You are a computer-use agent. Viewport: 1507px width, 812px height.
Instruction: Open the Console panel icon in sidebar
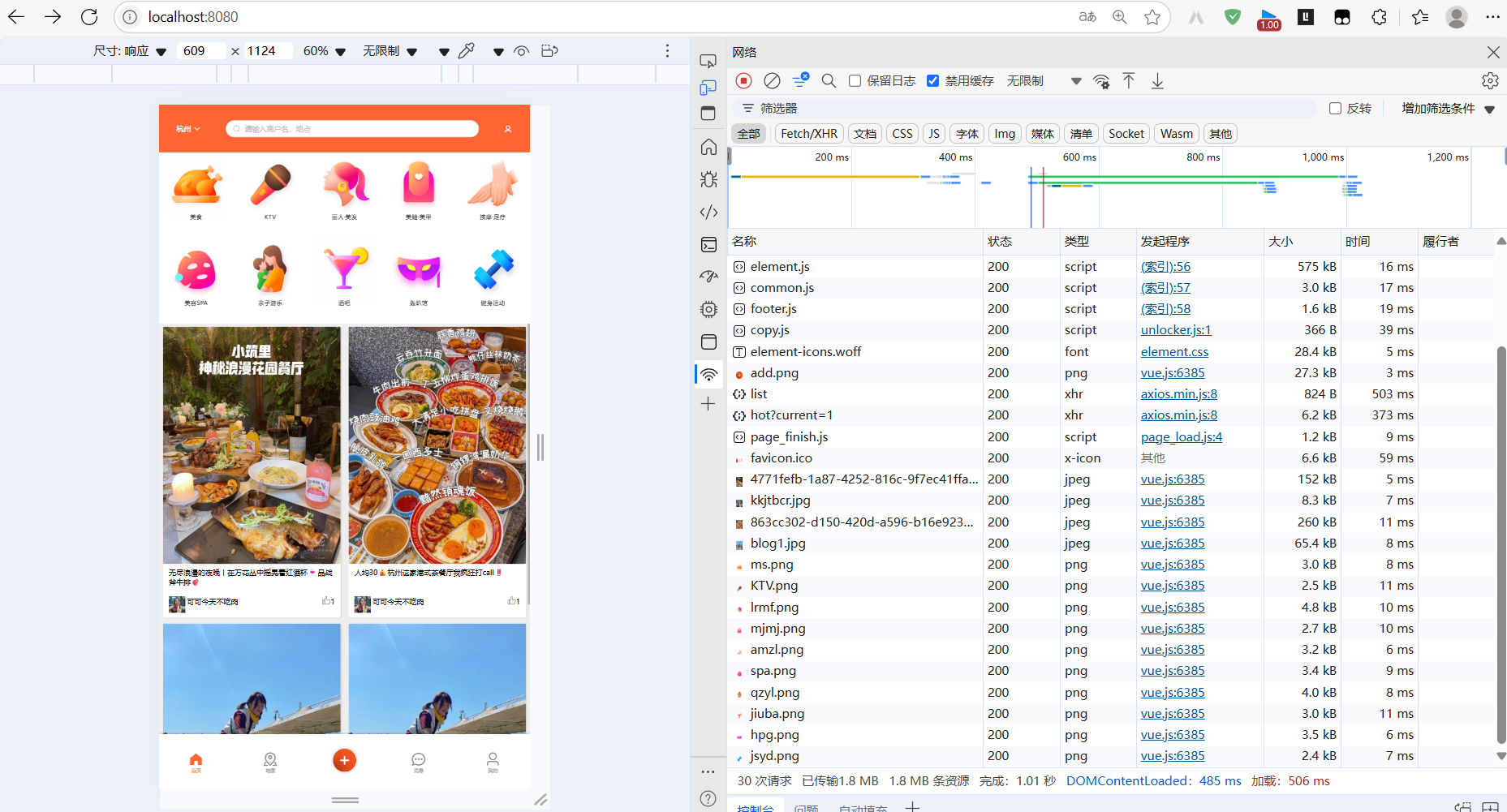[708, 244]
